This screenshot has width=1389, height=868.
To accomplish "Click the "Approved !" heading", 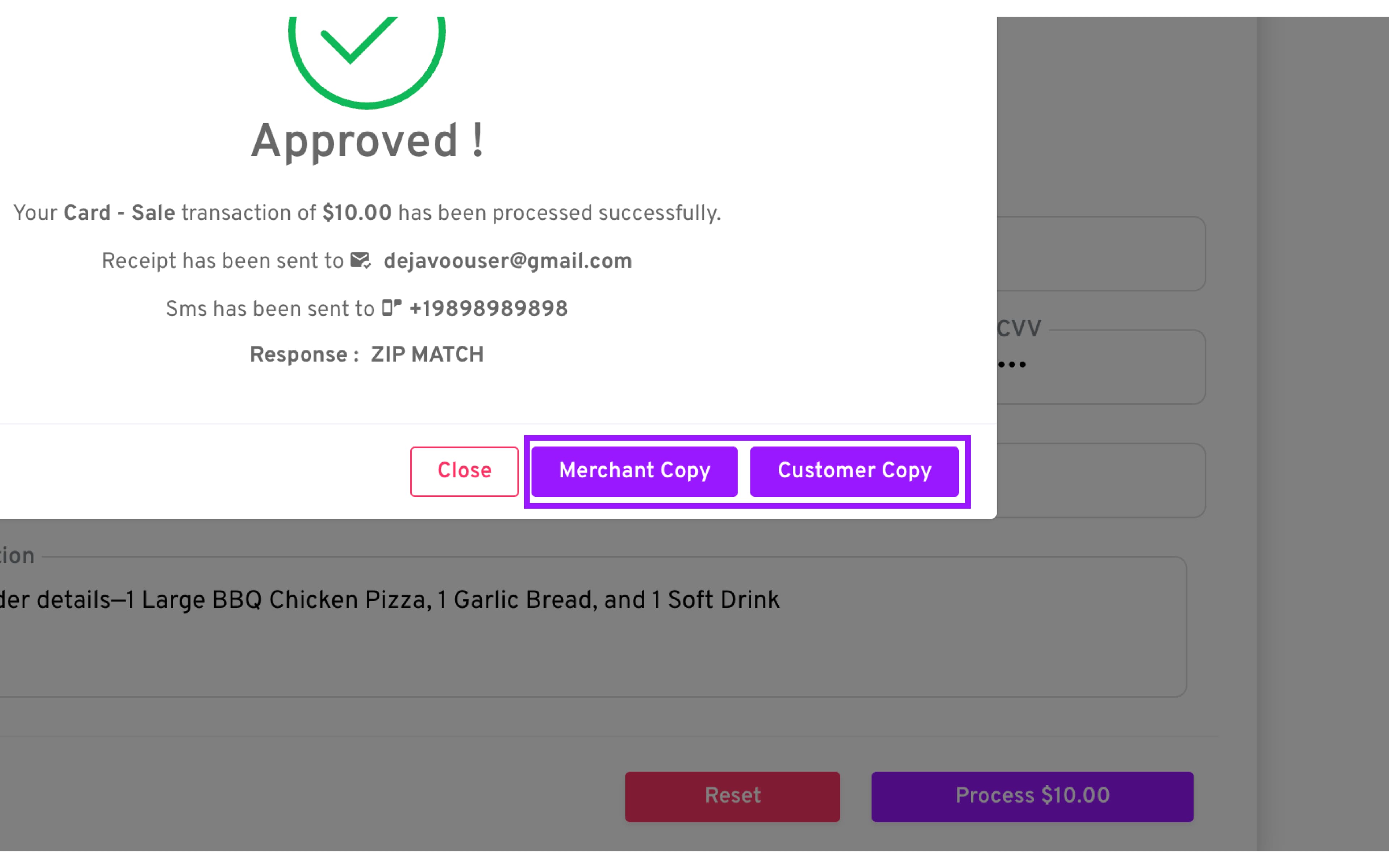I will (368, 141).
